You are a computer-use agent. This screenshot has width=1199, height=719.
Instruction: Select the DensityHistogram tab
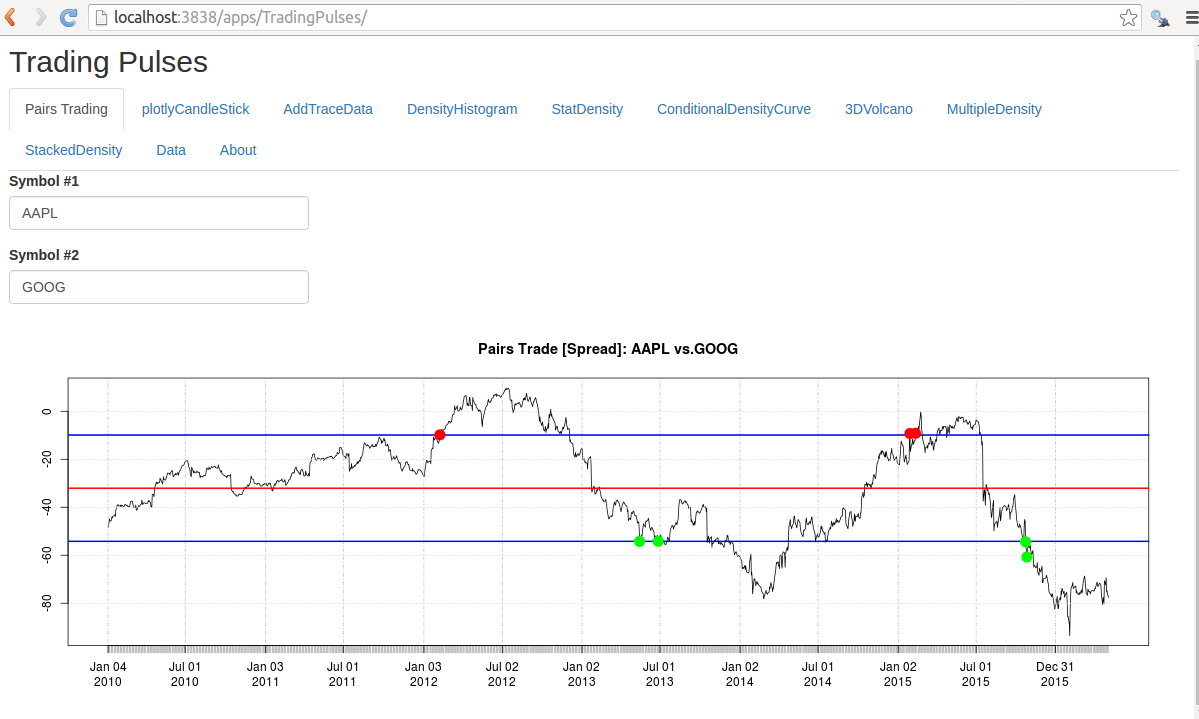(x=462, y=109)
